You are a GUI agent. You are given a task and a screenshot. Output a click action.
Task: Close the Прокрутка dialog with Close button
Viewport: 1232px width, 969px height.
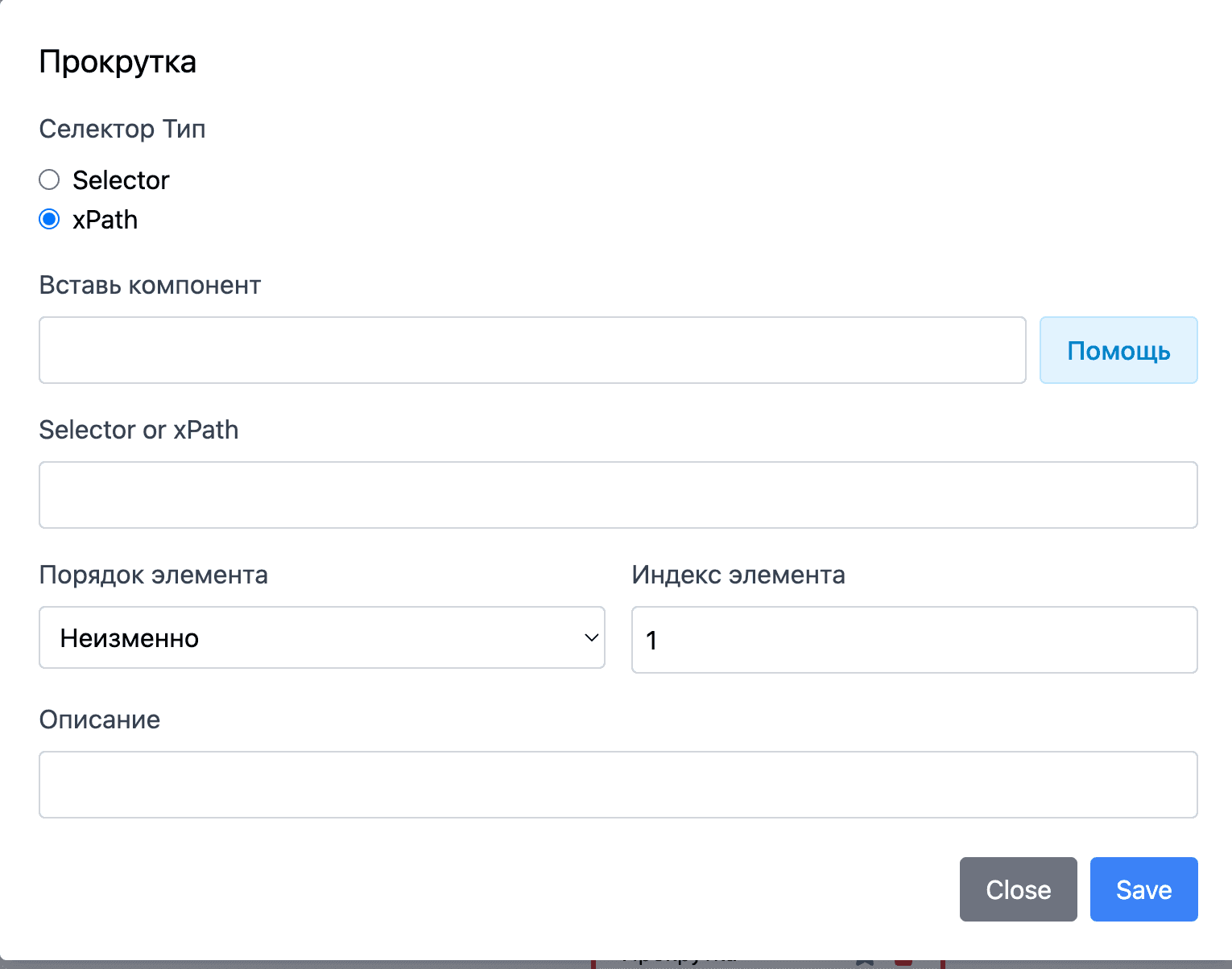coord(1018,889)
